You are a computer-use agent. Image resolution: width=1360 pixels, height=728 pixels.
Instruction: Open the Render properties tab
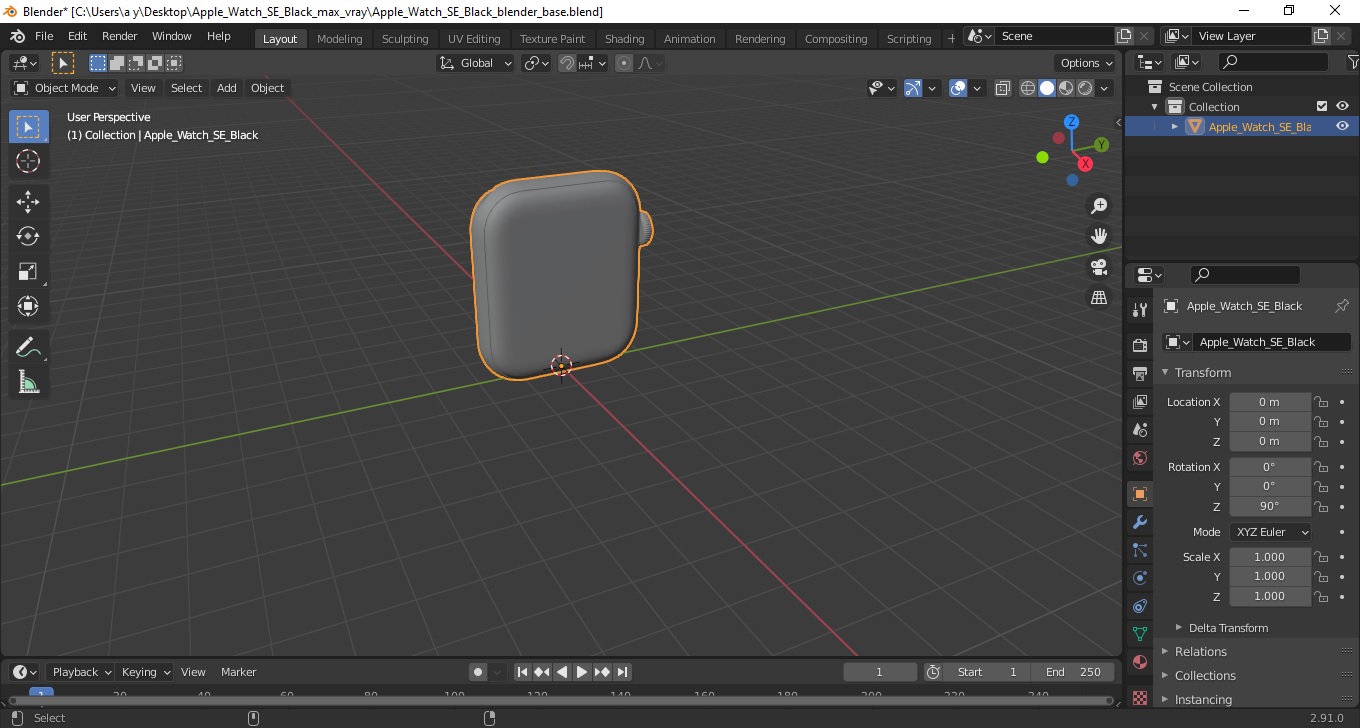1139,345
